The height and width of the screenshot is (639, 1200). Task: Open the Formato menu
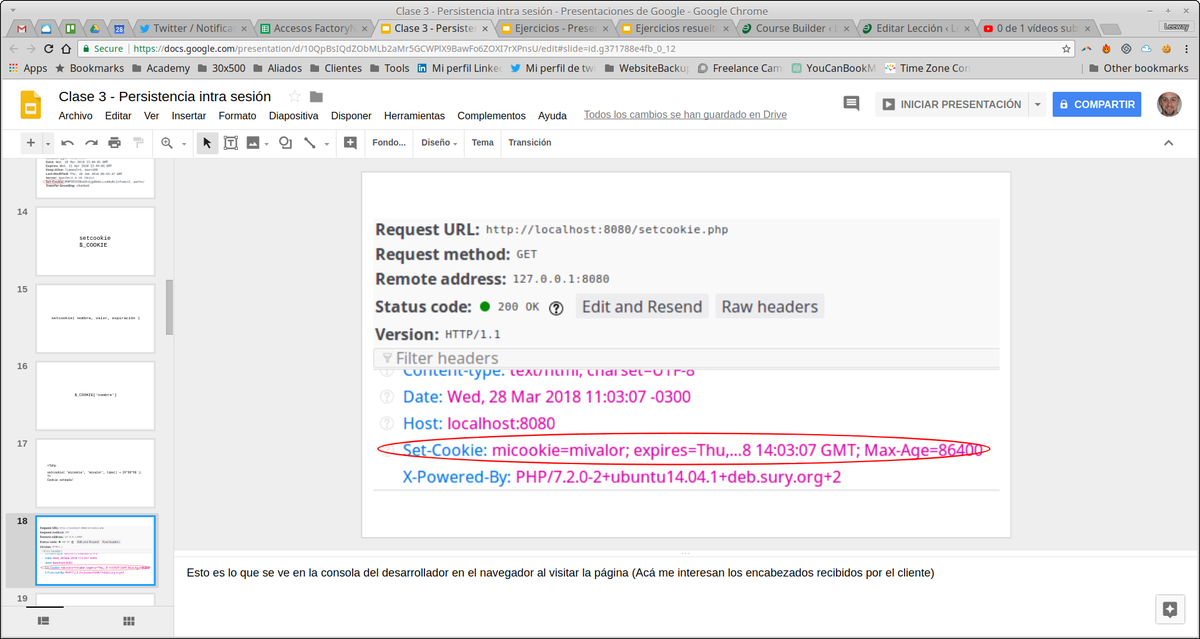[x=237, y=116]
